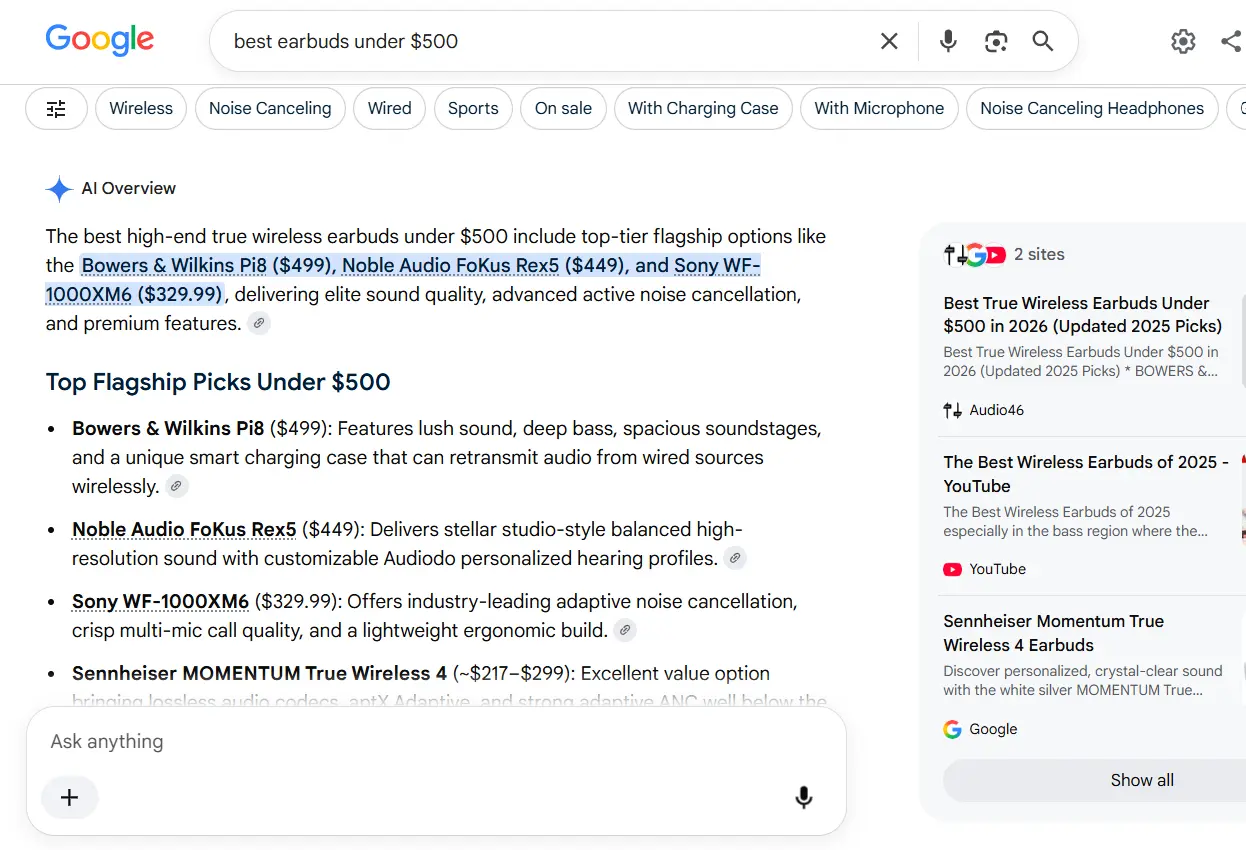
Task: Click the Noble Audio FoKus Rex5 bullet link
Action: pyautogui.click(x=184, y=529)
